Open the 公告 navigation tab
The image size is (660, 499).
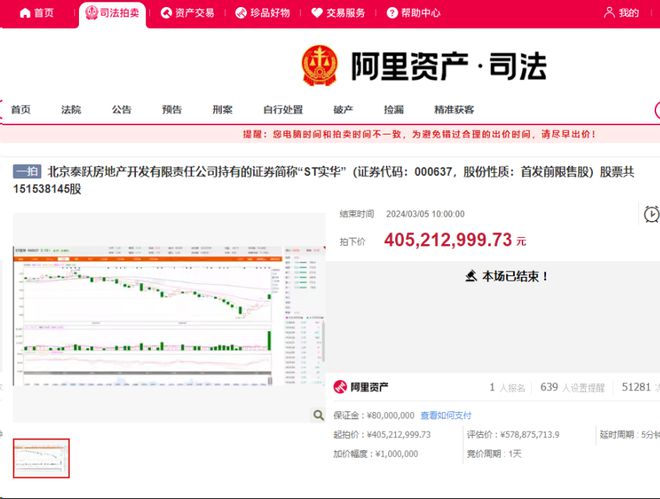tap(122, 110)
